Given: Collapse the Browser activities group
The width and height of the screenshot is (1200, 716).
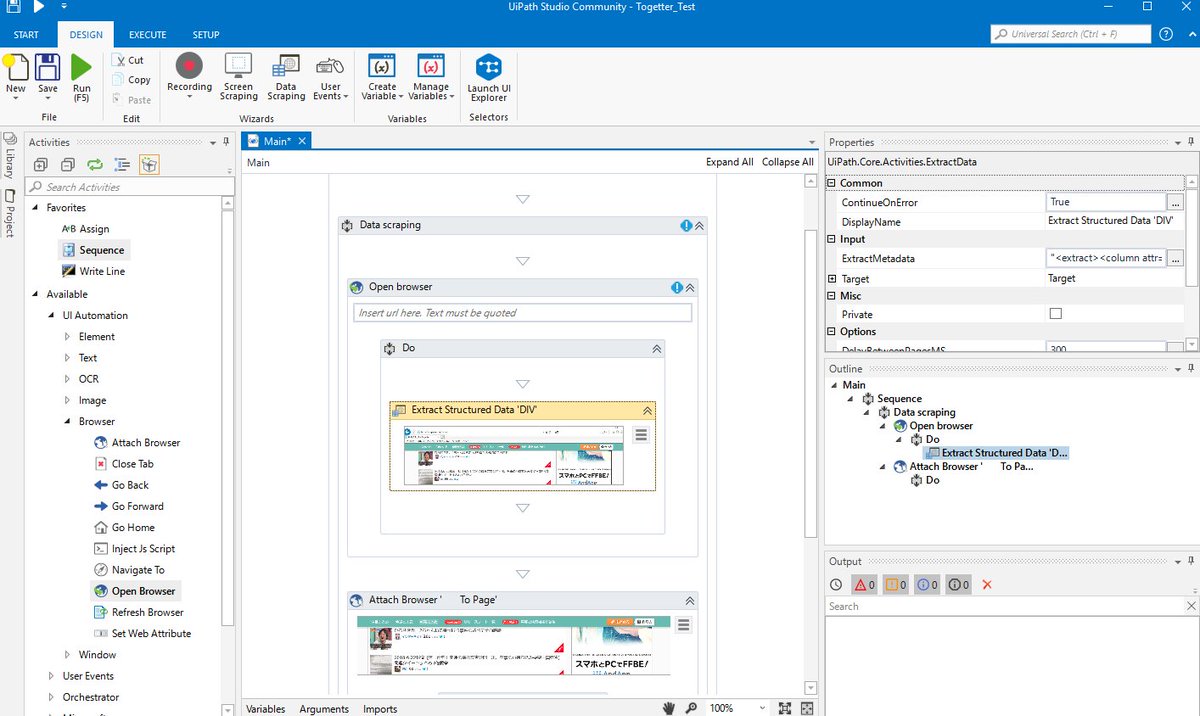Looking at the screenshot, I should pyautogui.click(x=69, y=422).
